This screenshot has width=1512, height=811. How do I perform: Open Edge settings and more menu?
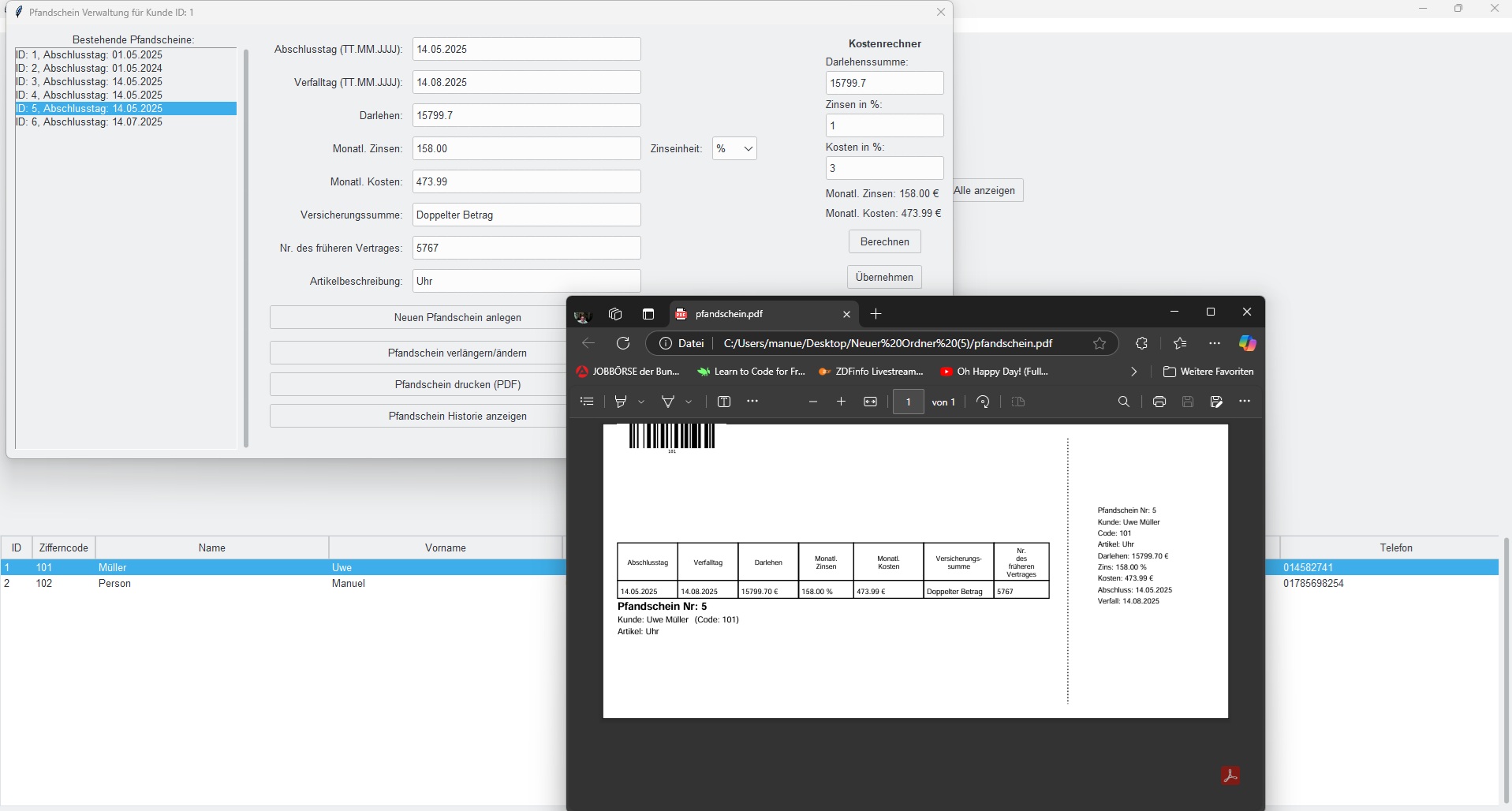point(1215,343)
